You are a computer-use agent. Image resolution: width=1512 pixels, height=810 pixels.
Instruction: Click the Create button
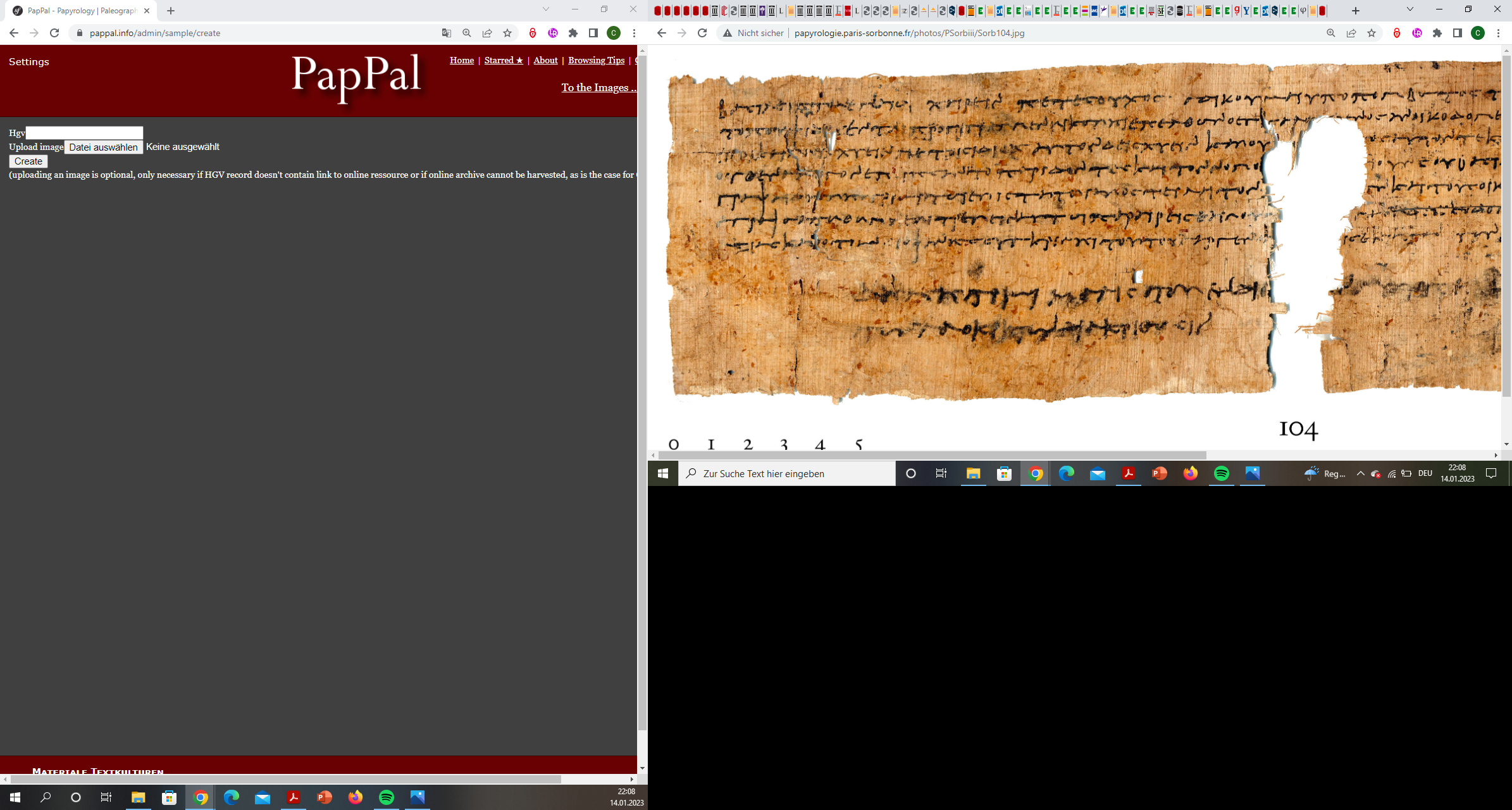coord(28,161)
